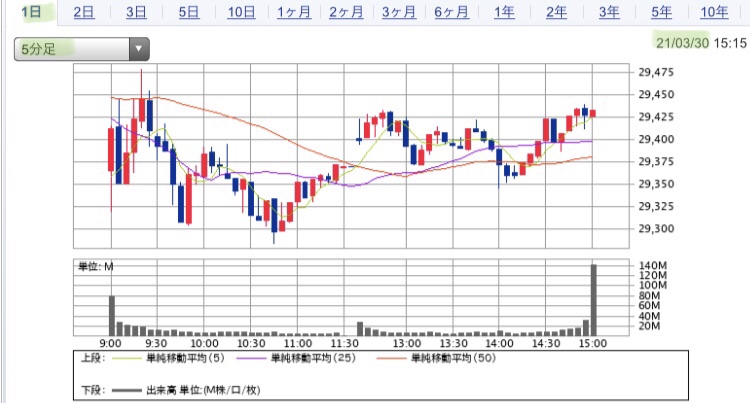Click the 20M volume axis label
This screenshot has height=403, width=750.
(x=650, y=326)
